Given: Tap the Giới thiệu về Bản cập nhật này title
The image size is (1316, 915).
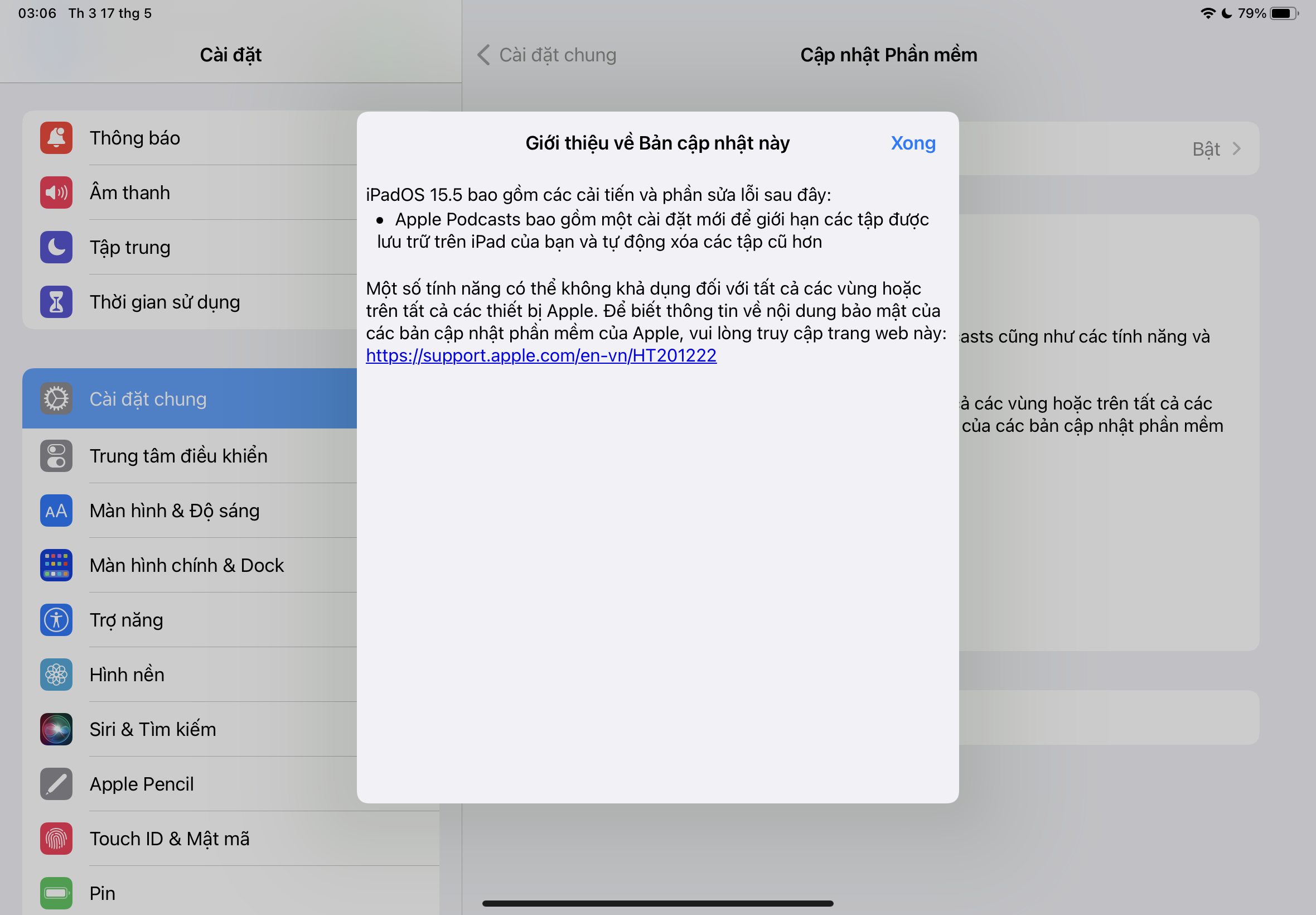Looking at the screenshot, I should pos(657,143).
